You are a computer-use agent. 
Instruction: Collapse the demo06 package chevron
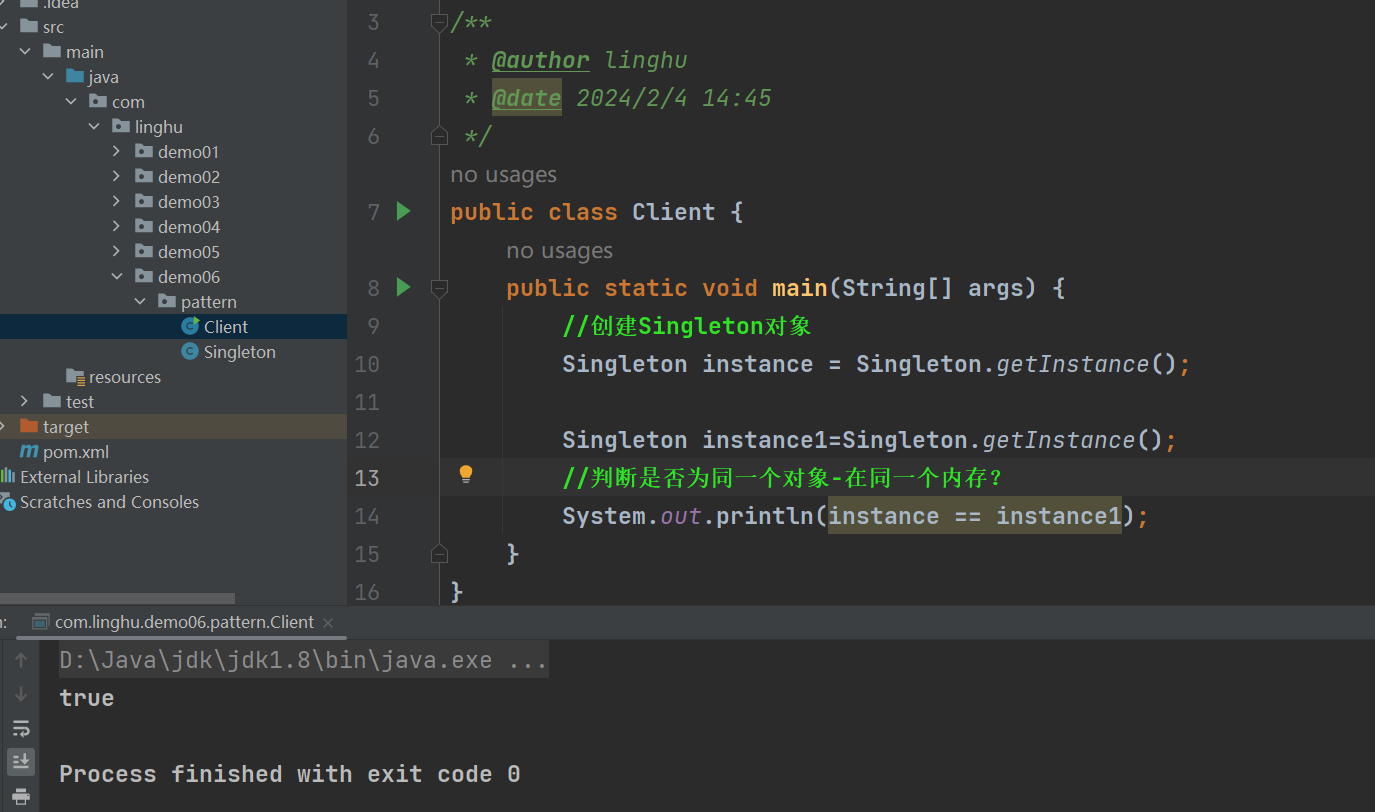tap(117, 277)
